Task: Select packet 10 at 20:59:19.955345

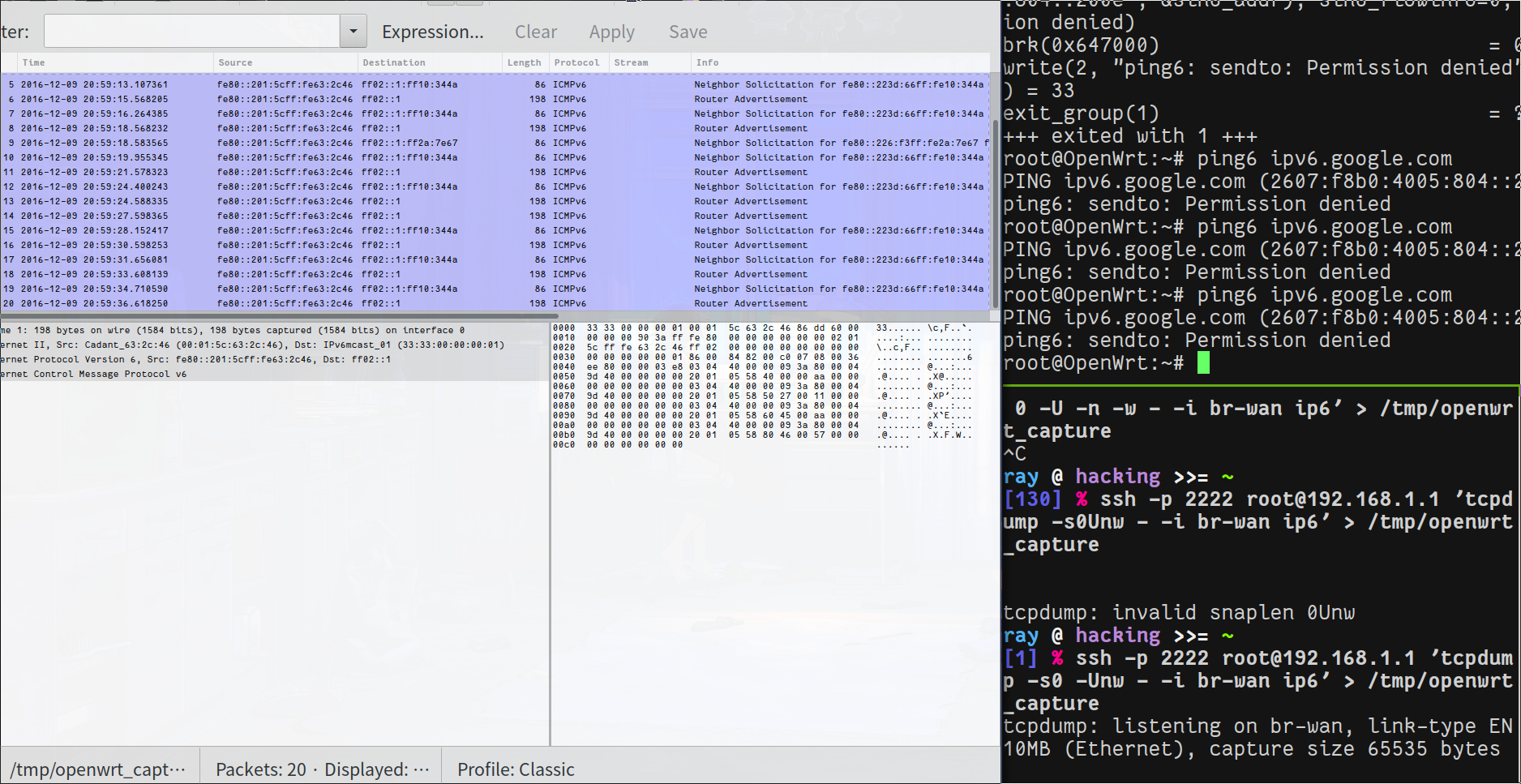Action: [x=495, y=157]
